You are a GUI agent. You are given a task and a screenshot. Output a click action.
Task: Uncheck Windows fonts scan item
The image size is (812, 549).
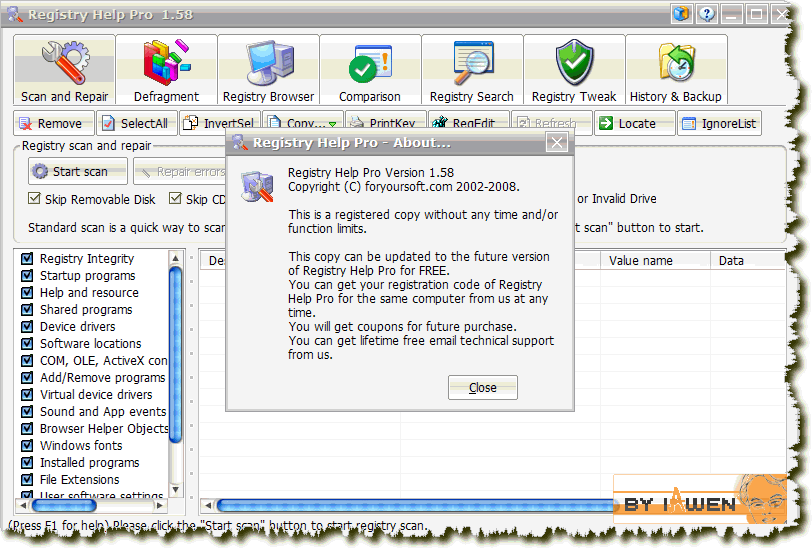(x=27, y=446)
